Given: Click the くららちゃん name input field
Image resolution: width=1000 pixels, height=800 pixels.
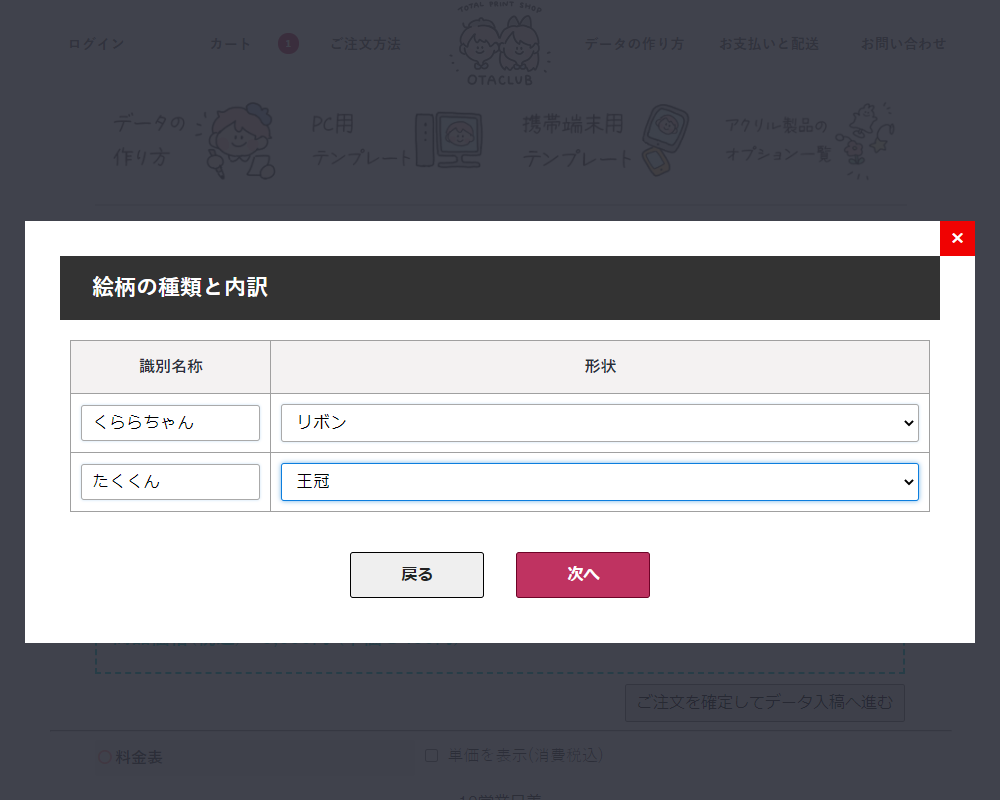Looking at the screenshot, I should [170, 422].
